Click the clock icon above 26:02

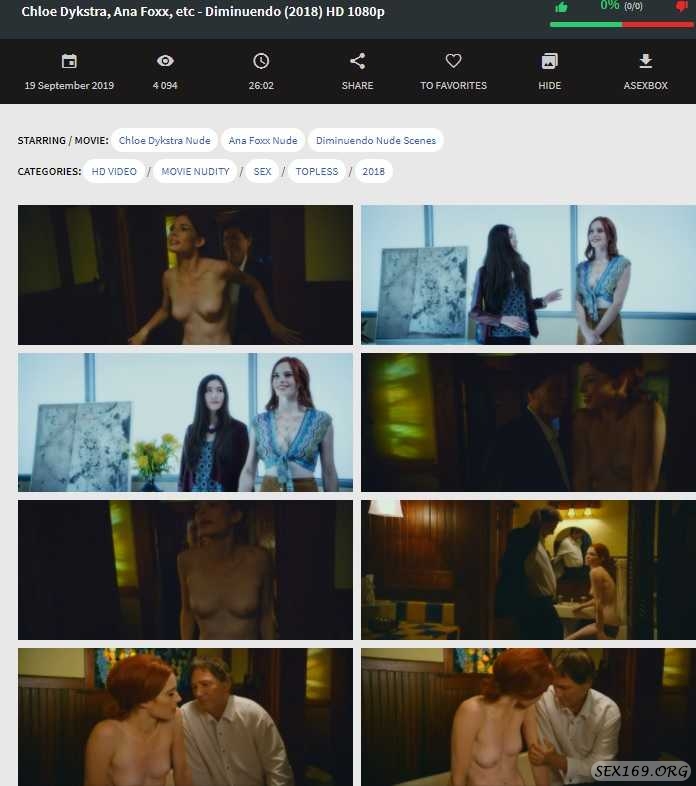click(261, 62)
